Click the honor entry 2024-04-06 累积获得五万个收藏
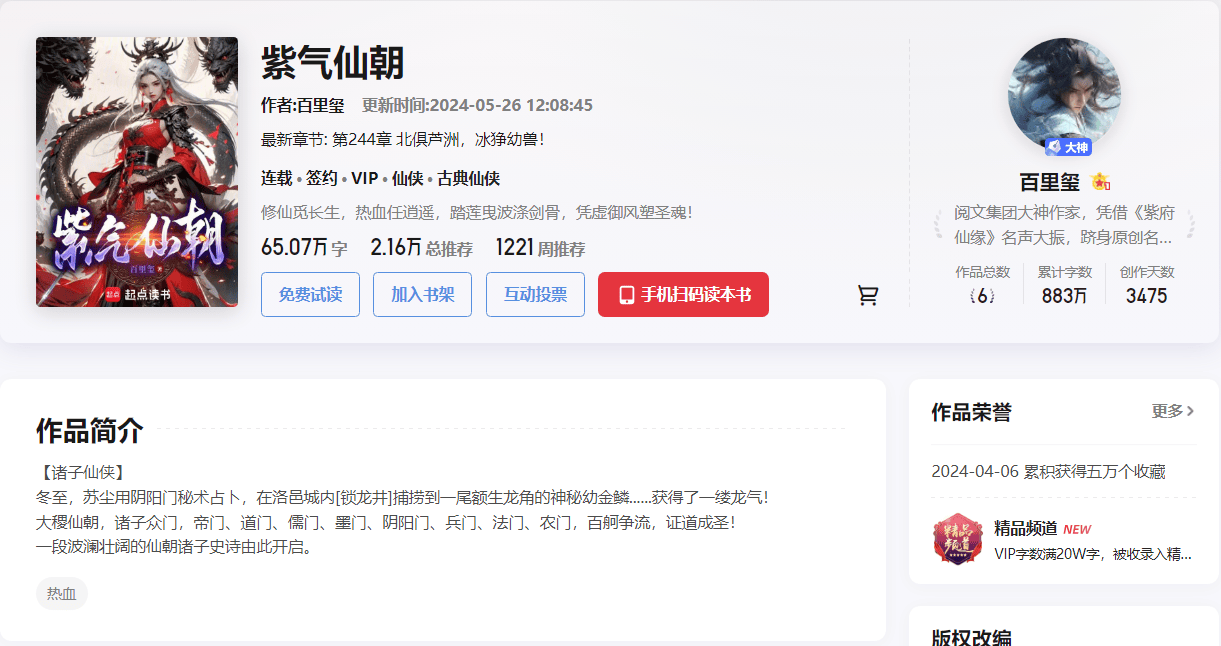 click(1048, 471)
